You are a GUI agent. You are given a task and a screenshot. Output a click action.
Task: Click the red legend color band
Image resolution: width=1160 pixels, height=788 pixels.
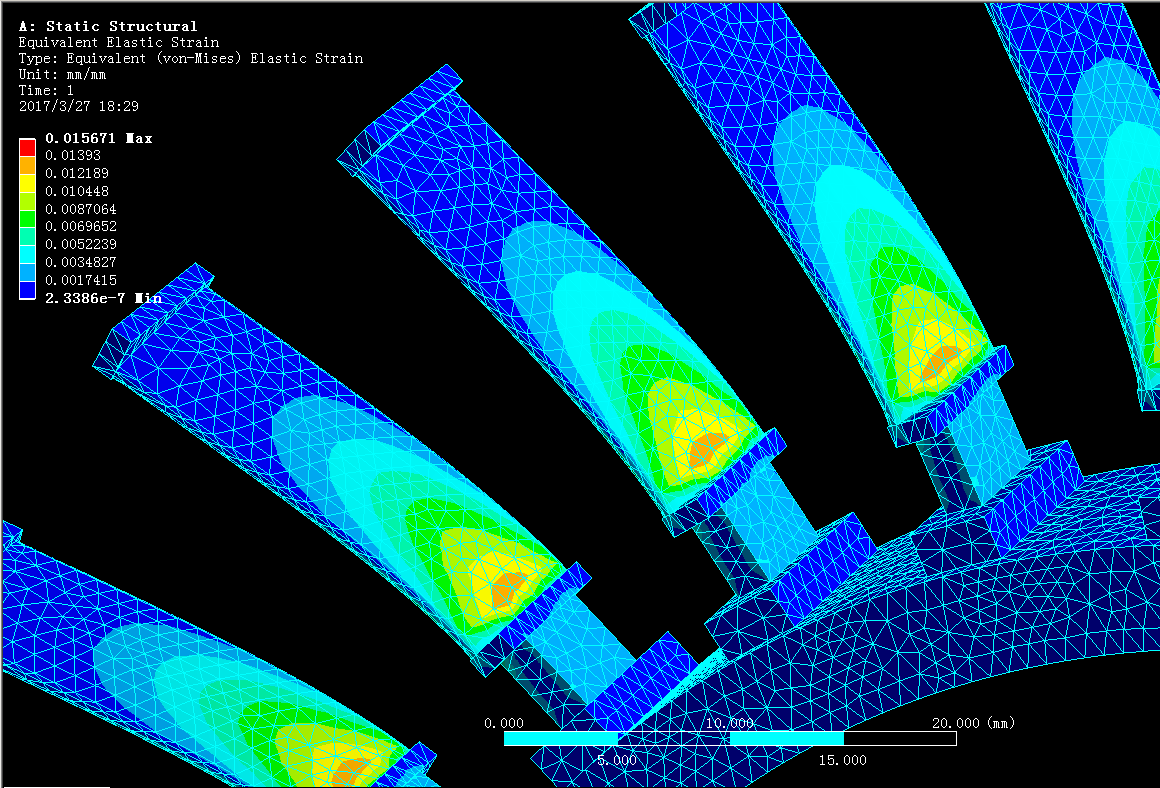click(x=27, y=147)
